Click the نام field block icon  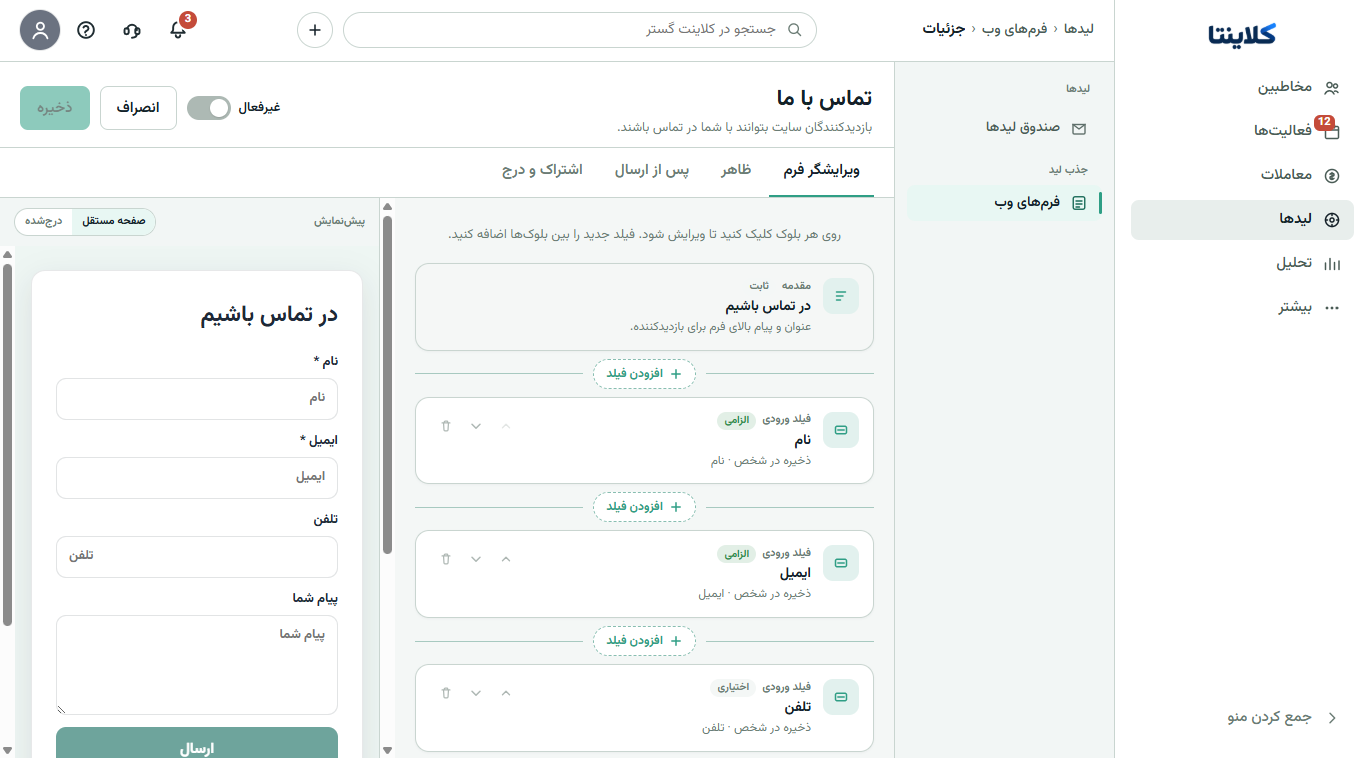click(841, 430)
